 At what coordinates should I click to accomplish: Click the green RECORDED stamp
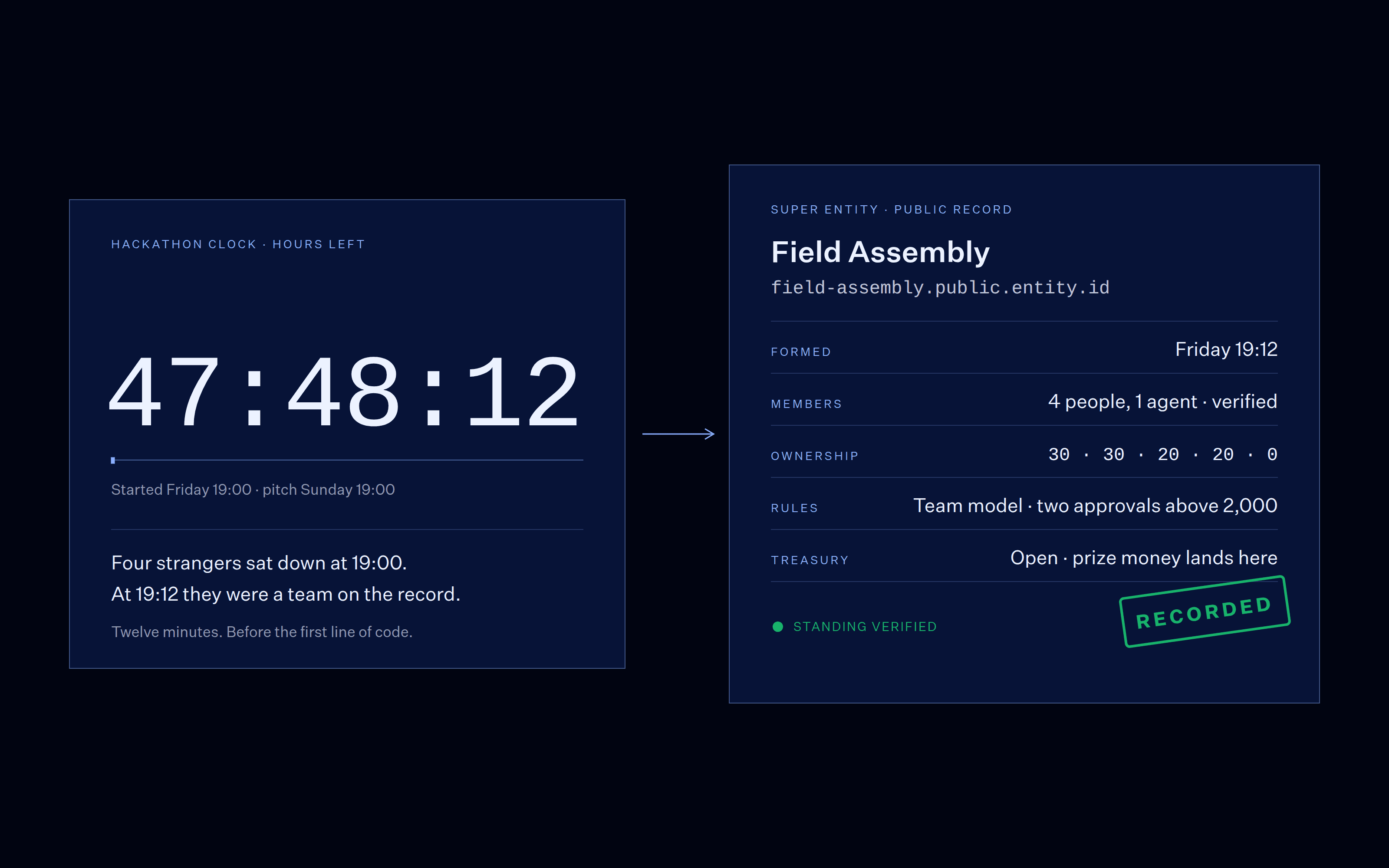pyautogui.click(x=1204, y=612)
